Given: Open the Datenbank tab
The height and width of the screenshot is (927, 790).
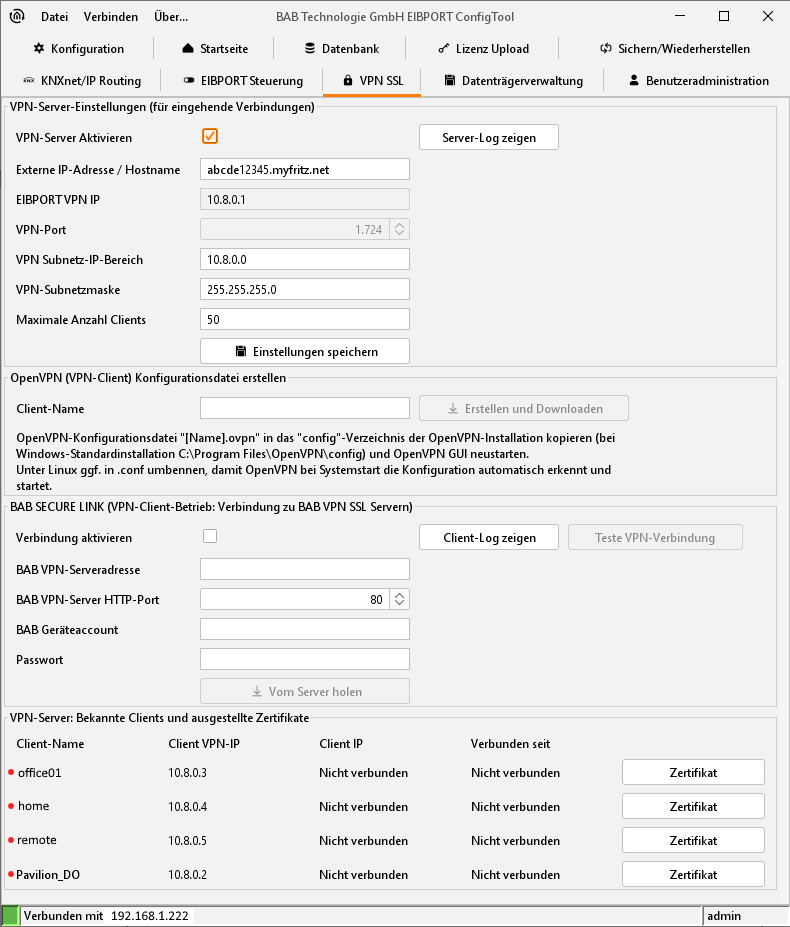Looking at the screenshot, I should coord(340,48).
